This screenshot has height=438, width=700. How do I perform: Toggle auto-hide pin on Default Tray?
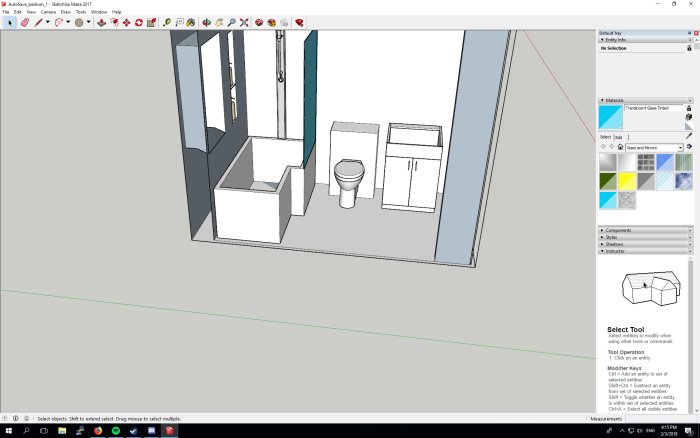[x=689, y=33]
